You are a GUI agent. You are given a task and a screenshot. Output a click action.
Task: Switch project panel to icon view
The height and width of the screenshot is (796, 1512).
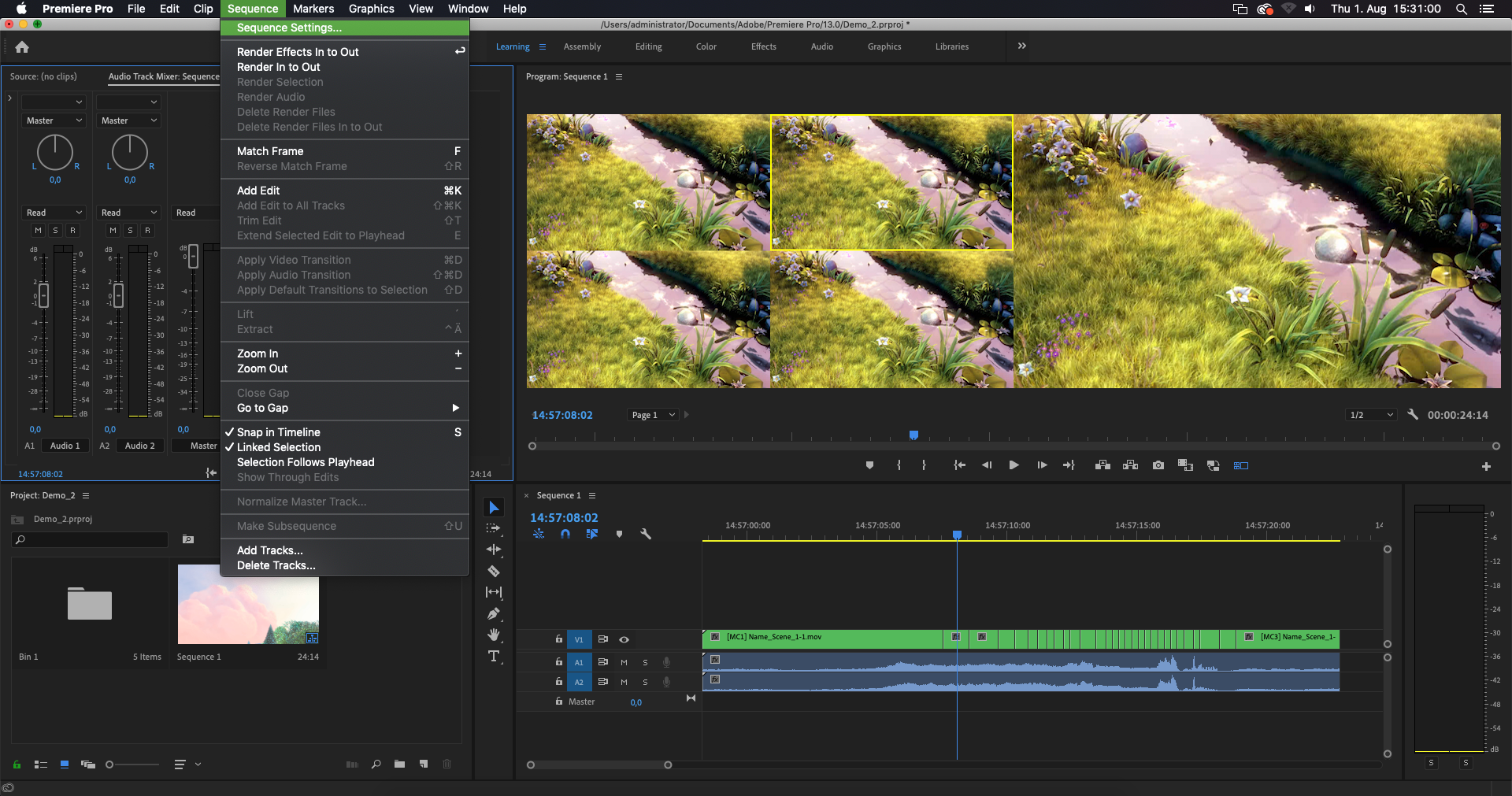[65, 765]
